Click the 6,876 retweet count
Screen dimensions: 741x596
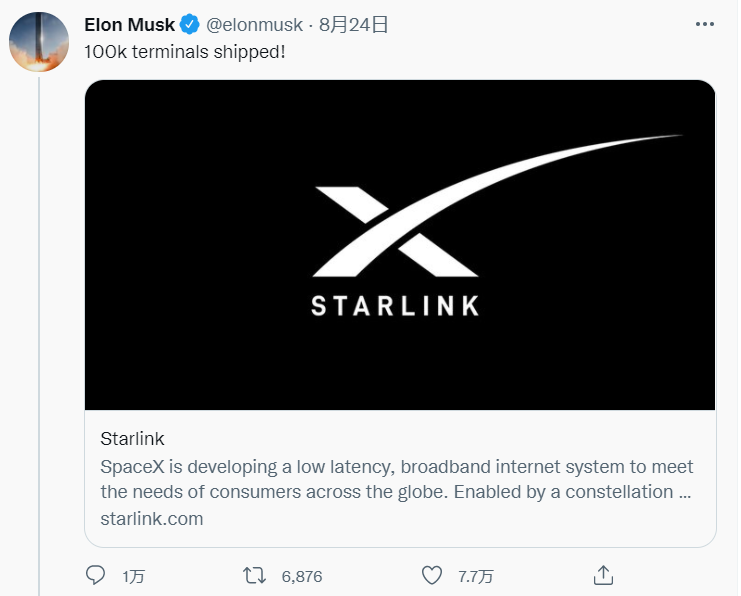[x=301, y=577]
